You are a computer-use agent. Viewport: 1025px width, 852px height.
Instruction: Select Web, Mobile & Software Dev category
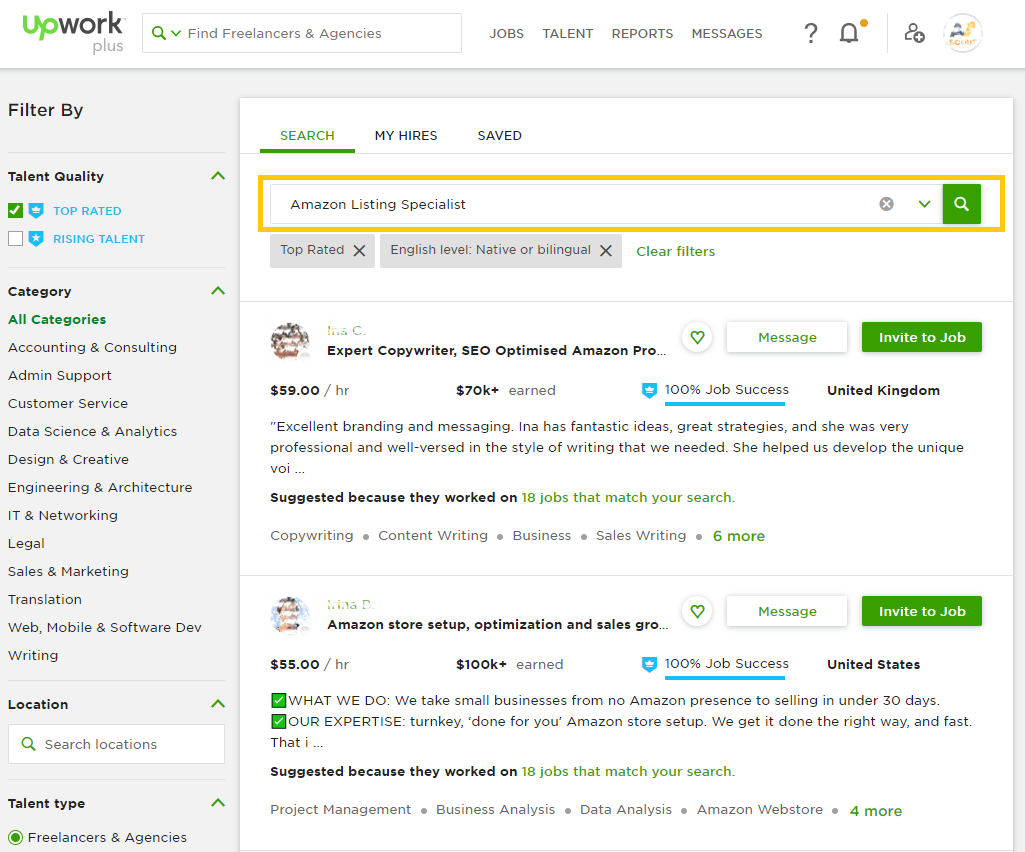[x=105, y=628]
